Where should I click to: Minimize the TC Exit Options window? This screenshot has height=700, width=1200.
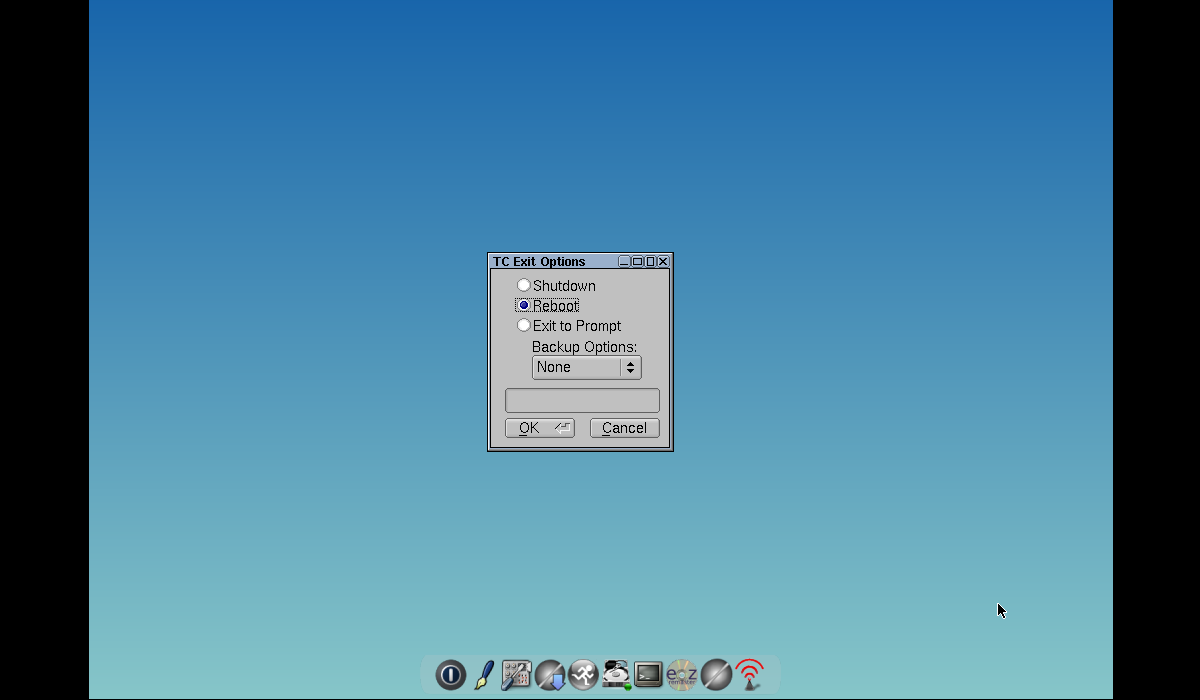pos(624,262)
